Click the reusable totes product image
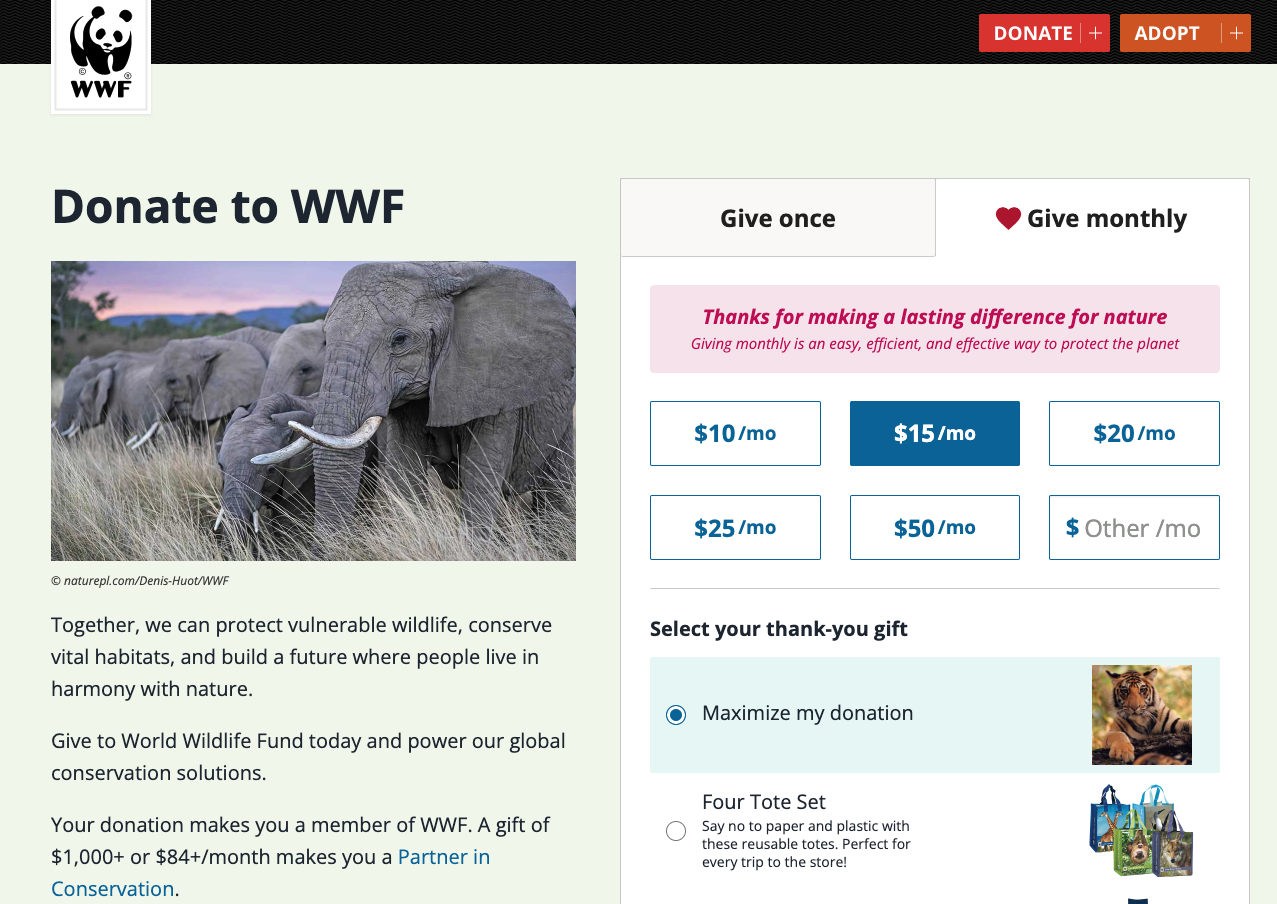 1141,831
